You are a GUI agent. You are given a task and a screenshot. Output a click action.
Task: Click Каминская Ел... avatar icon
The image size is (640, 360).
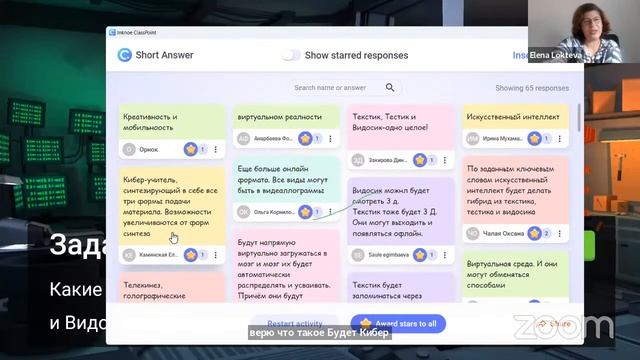tap(129, 255)
